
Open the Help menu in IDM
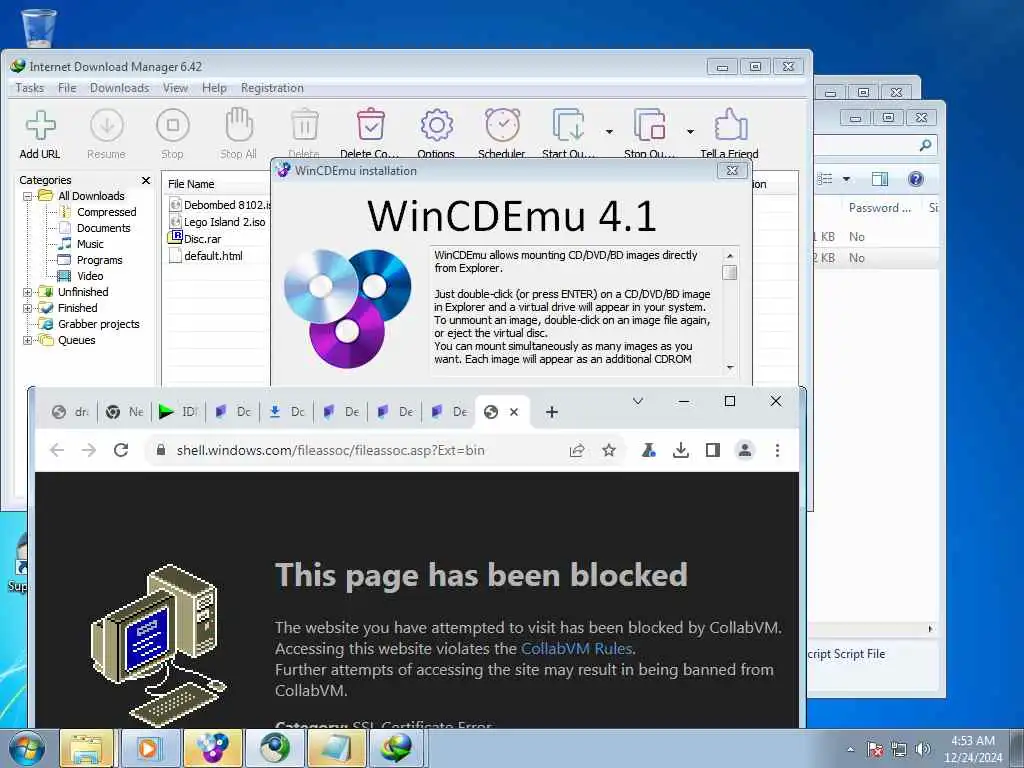pyautogui.click(x=214, y=88)
